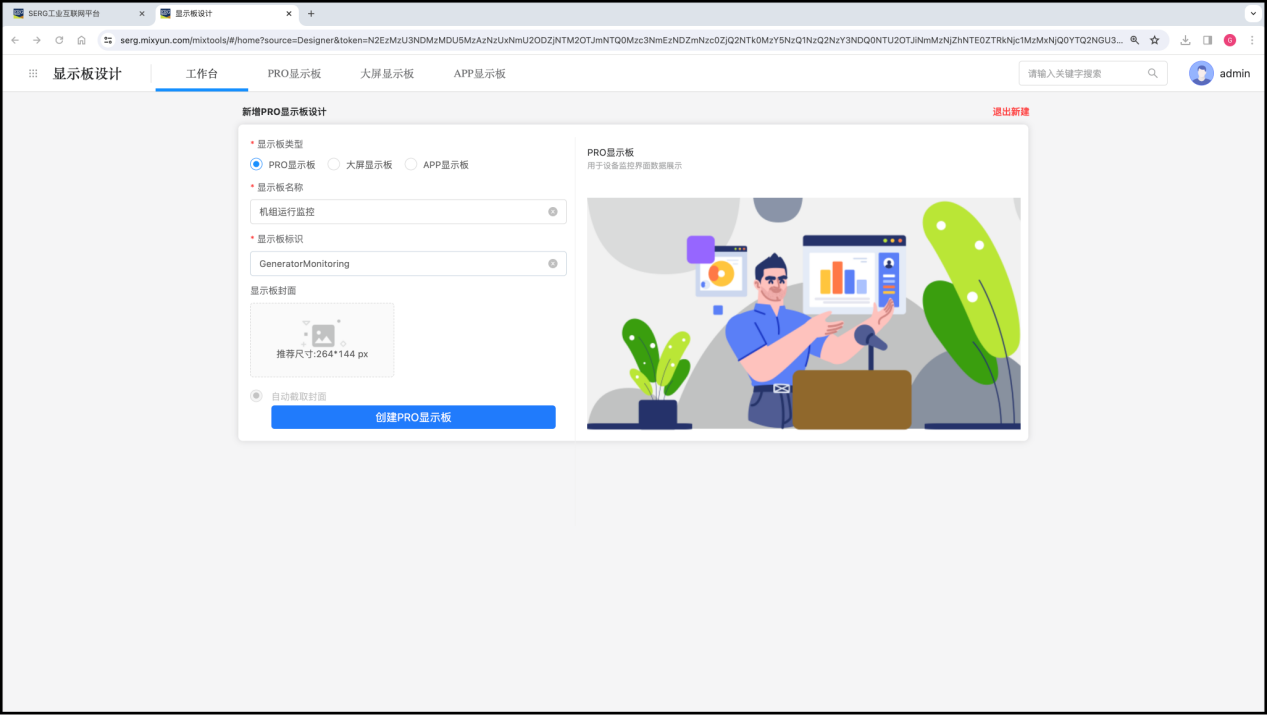Image resolution: width=1267 pixels, height=715 pixels.
Task: Open the APP显示板 tab
Action: (x=480, y=74)
